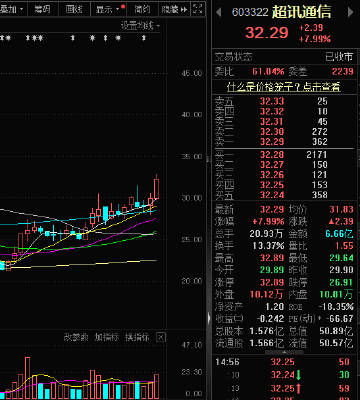Click 换指标 to change indicator
Image resolution: width=360 pixels, height=400 pixels.
137,337
